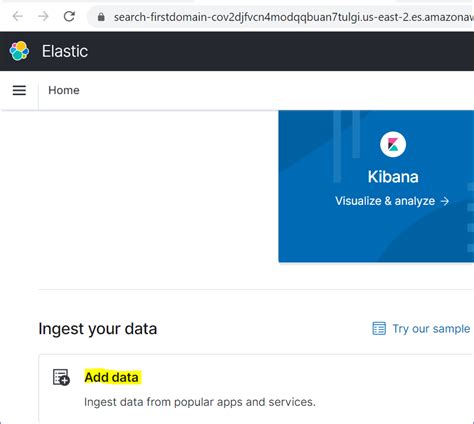Click the padlock site security icon
Screen dimensions: 474x424
pyautogui.click(x=101, y=17)
